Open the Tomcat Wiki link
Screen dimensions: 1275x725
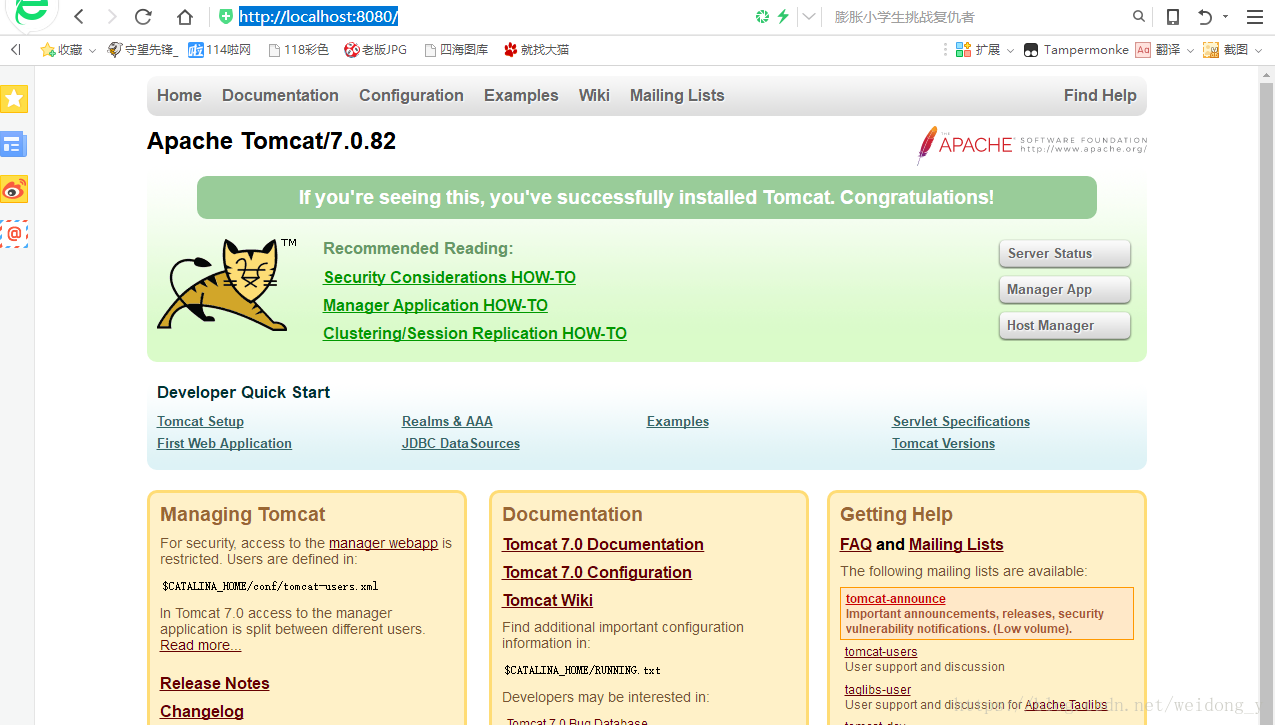point(548,600)
